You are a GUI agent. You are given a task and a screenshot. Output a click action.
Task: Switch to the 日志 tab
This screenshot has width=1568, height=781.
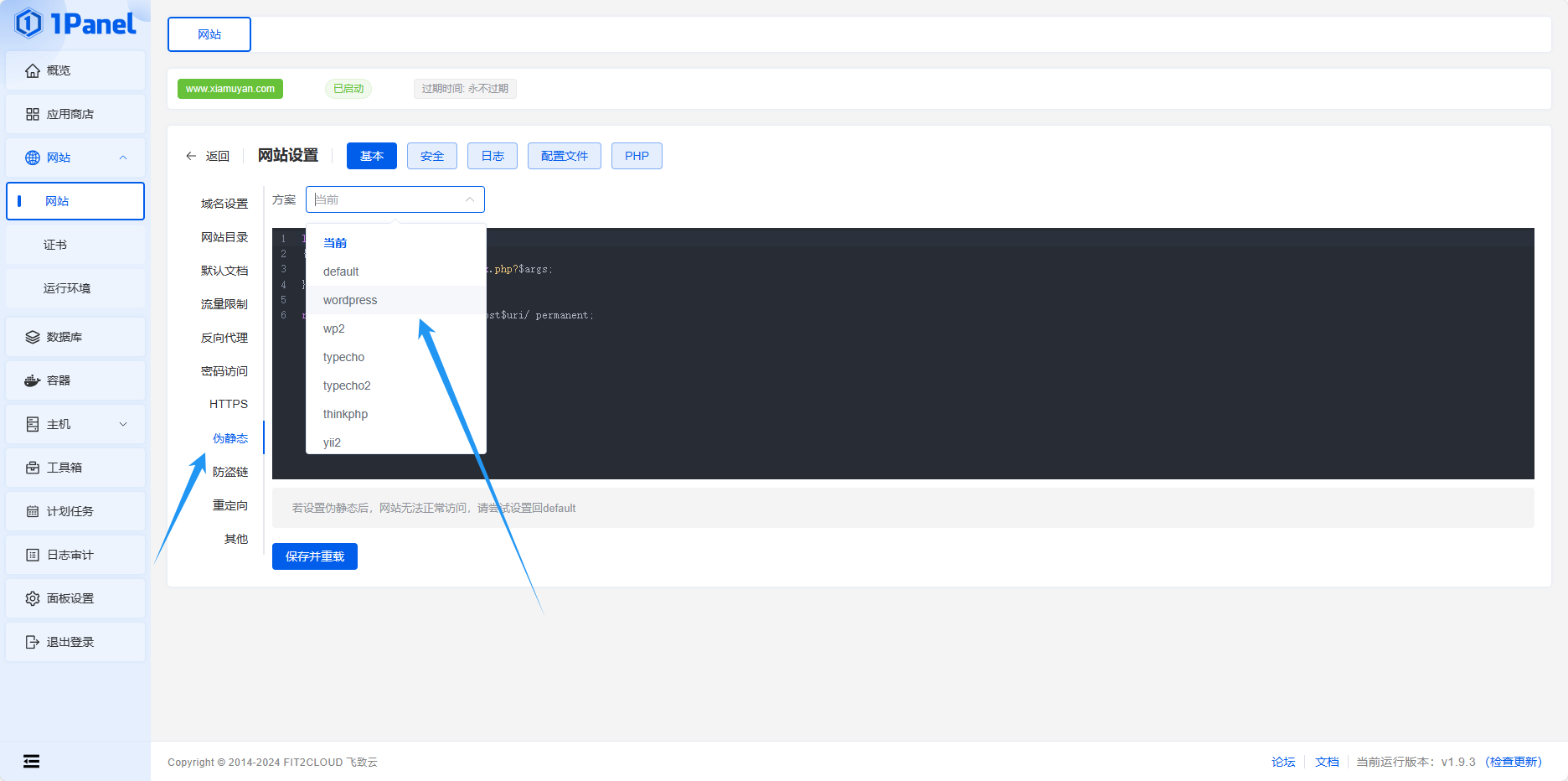[x=493, y=156]
